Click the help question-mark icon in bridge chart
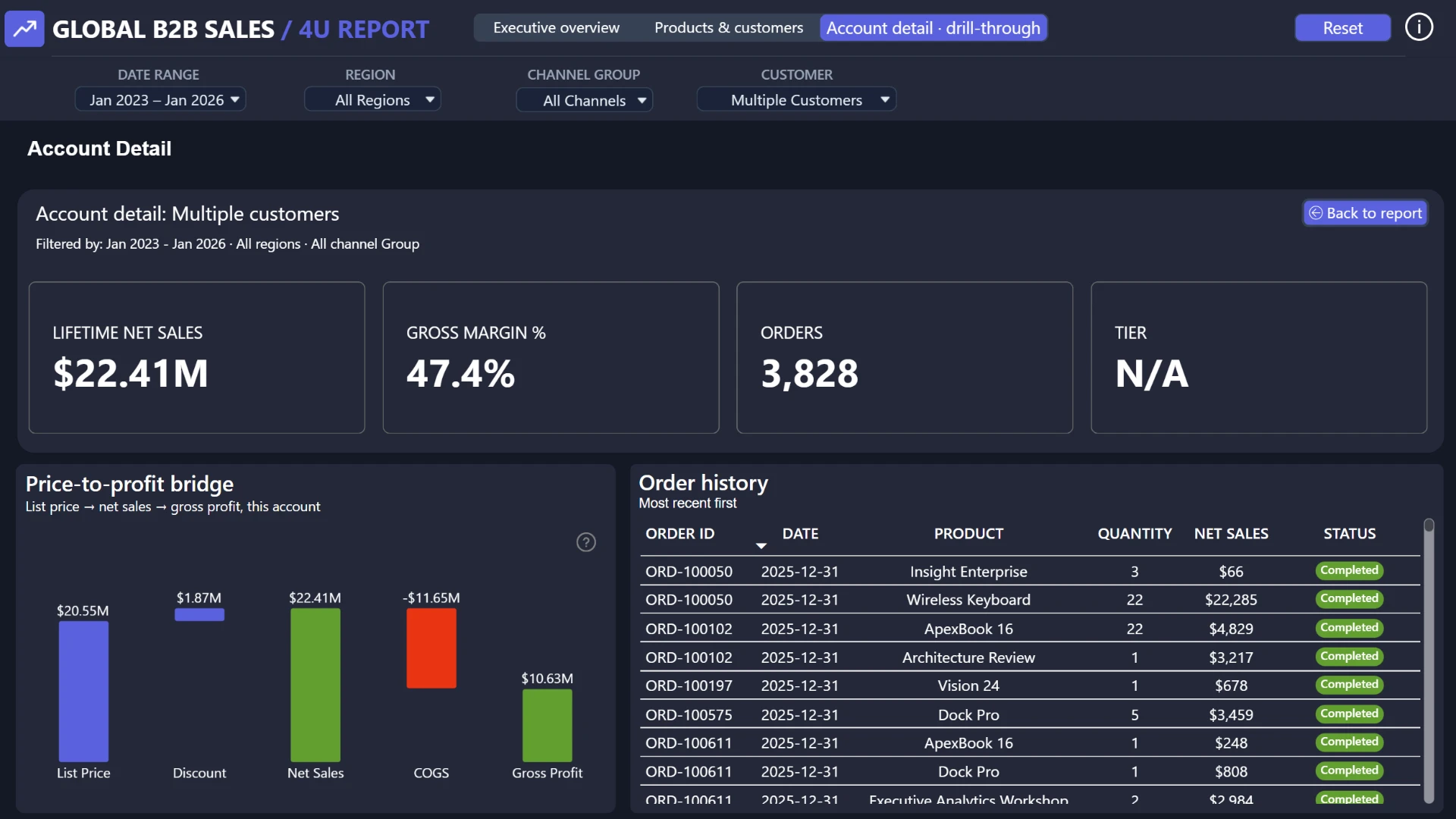 coord(585,542)
